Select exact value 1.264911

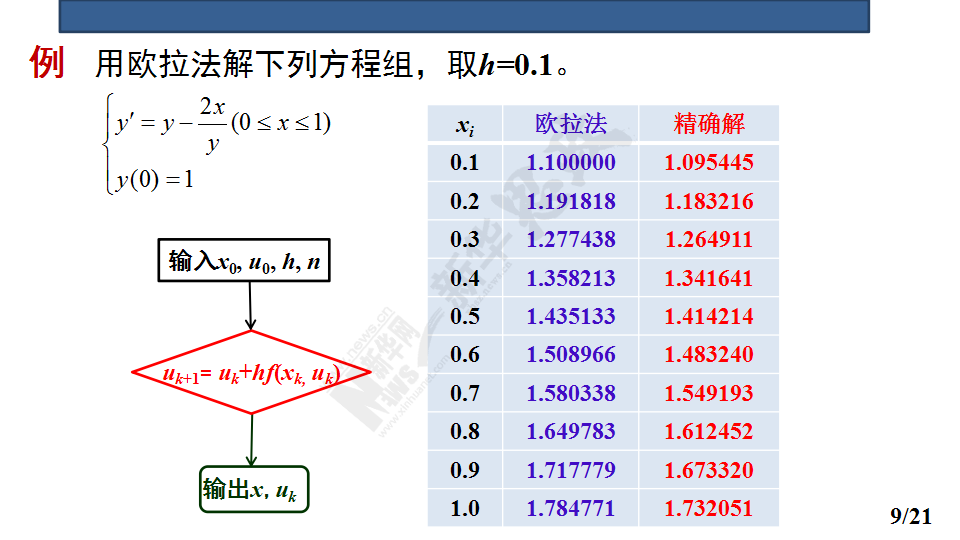[709, 239]
